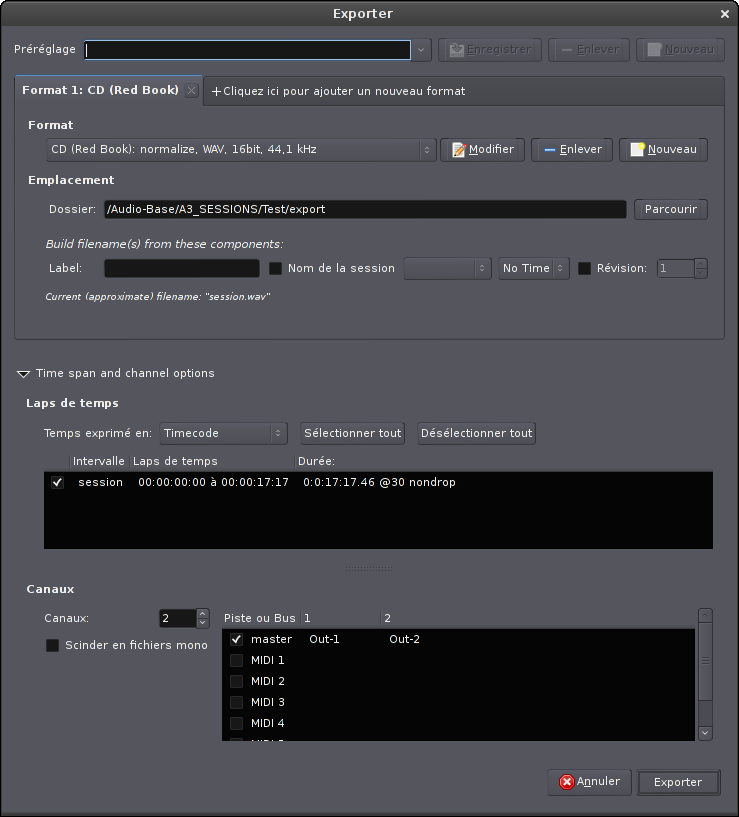739x817 pixels.
Task: Collapse Time span and channel options
Action: click(23, 374)
